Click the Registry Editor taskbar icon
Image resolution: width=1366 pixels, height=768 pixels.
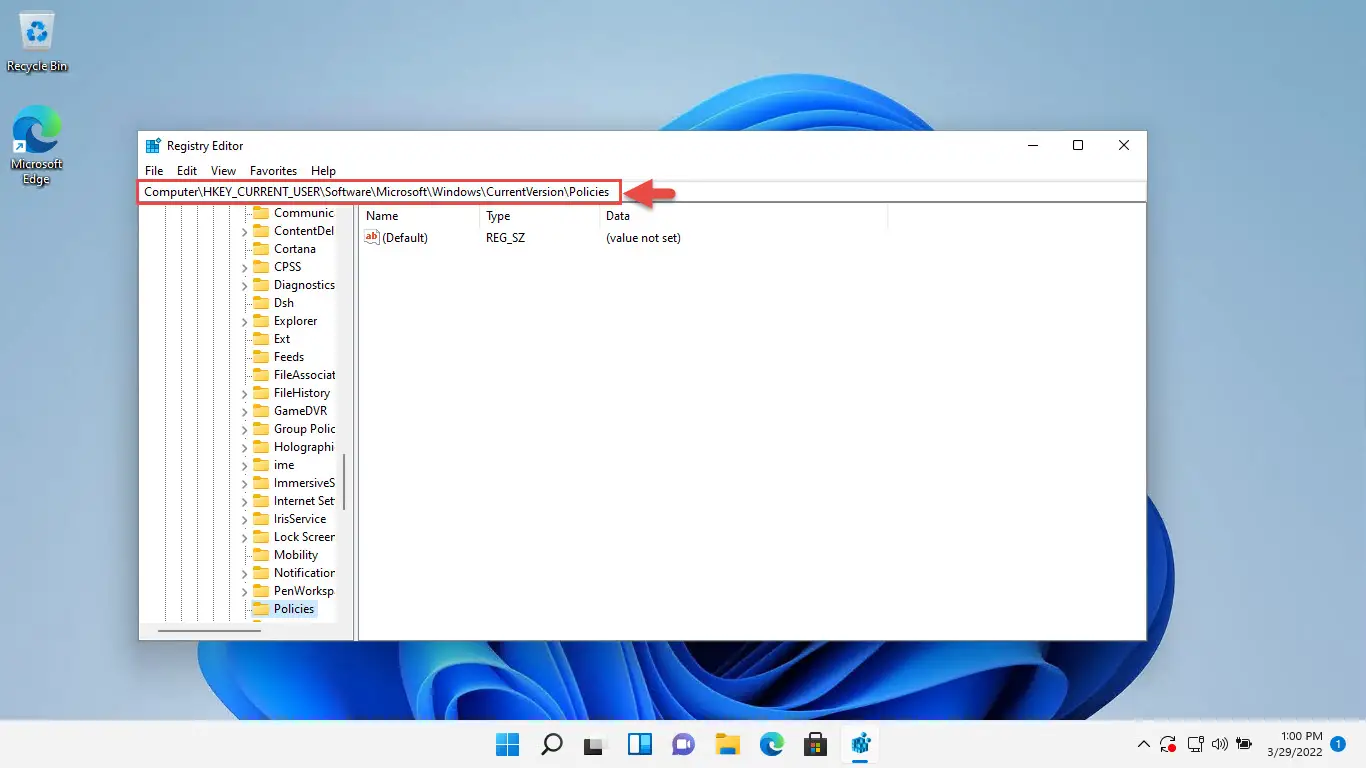860,744
